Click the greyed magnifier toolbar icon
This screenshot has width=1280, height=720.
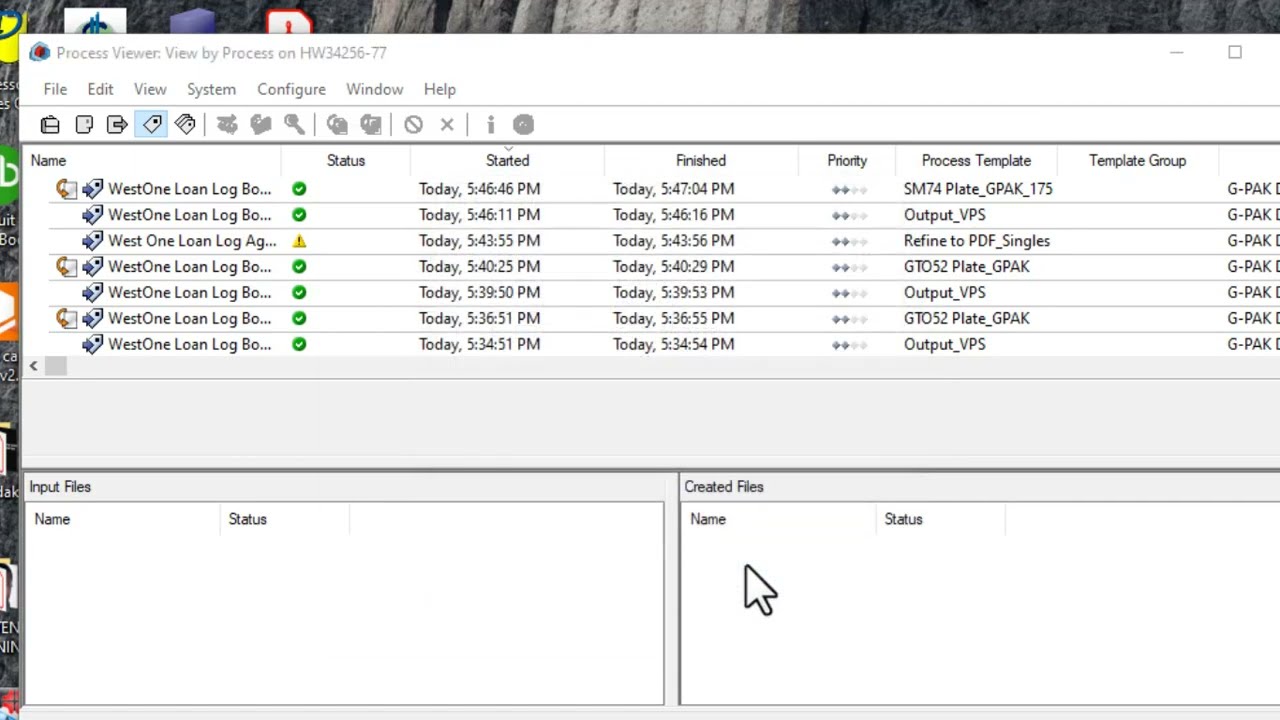294,125
